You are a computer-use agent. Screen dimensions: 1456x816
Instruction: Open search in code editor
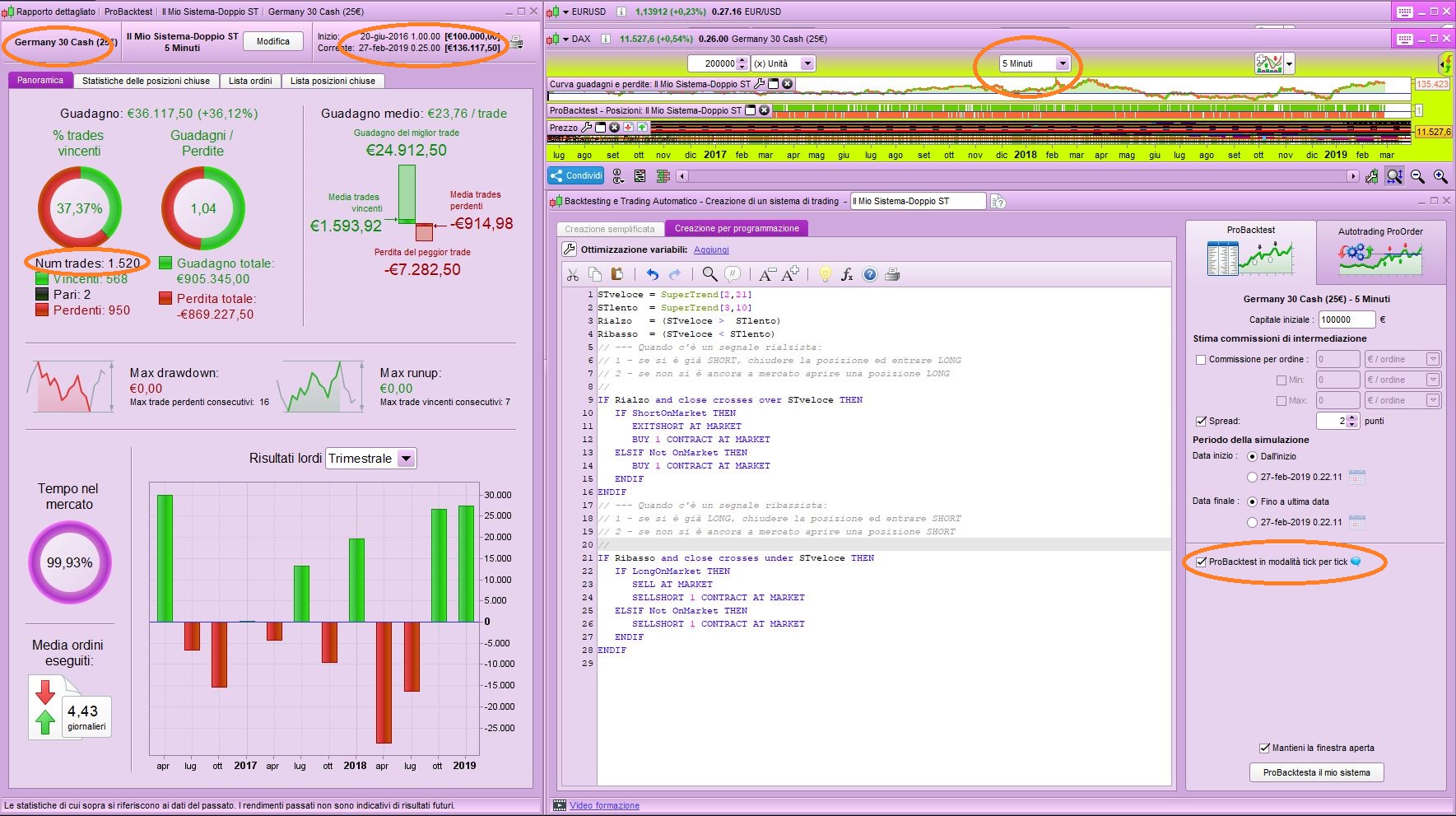click(709, 275)
